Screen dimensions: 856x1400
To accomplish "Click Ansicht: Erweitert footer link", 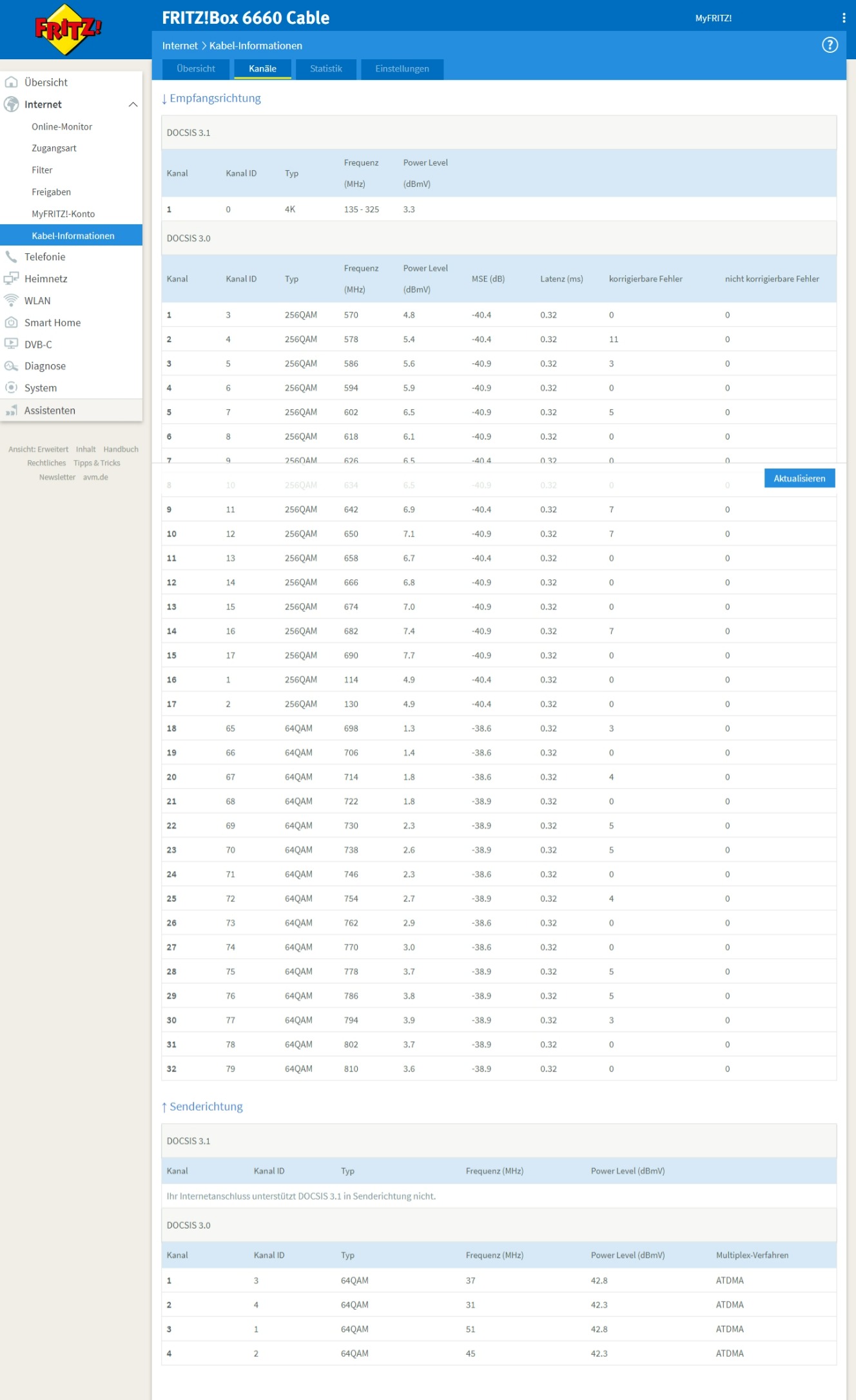I will coord(38,449).
